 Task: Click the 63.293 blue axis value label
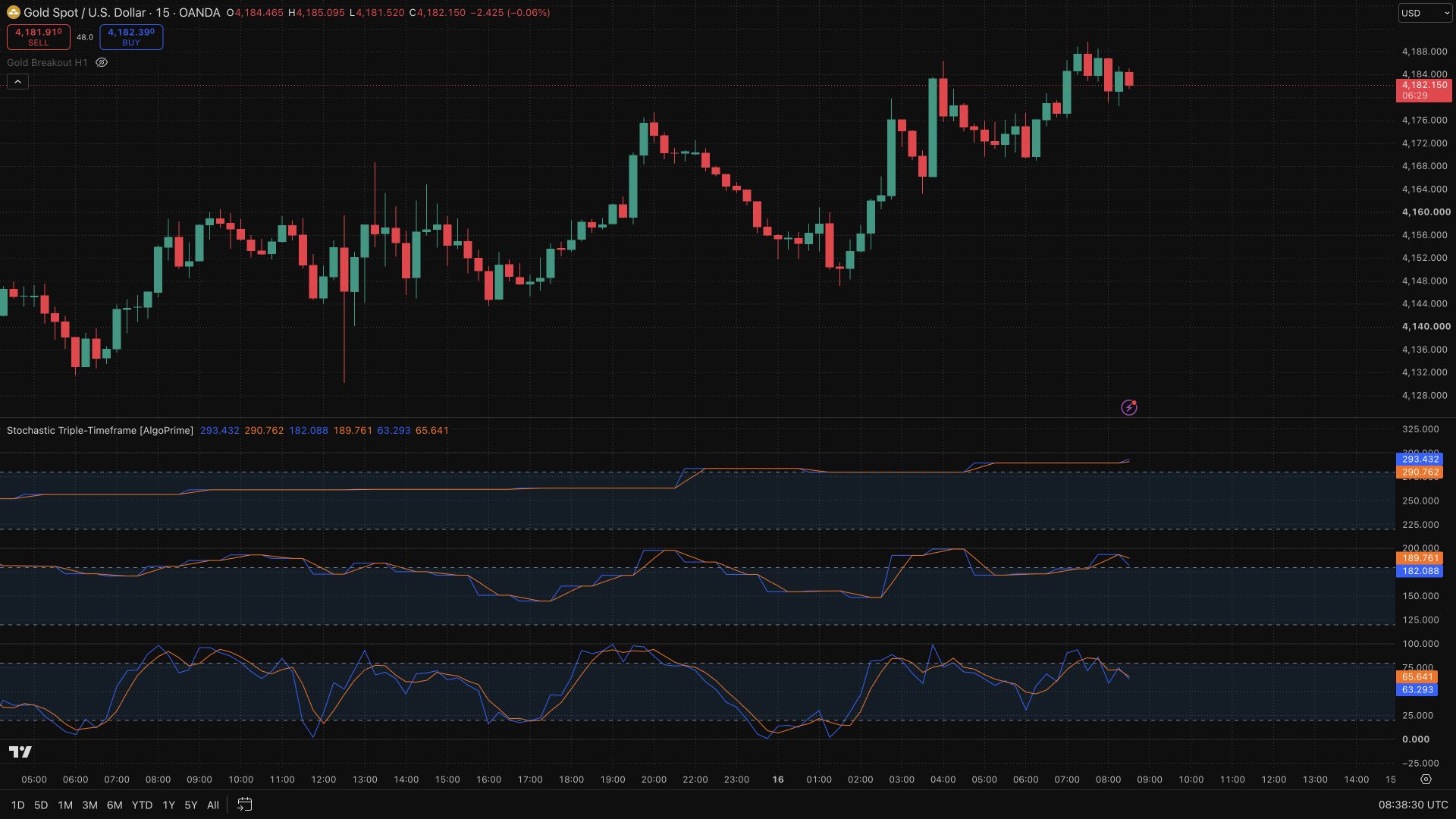click(1417, 689)
